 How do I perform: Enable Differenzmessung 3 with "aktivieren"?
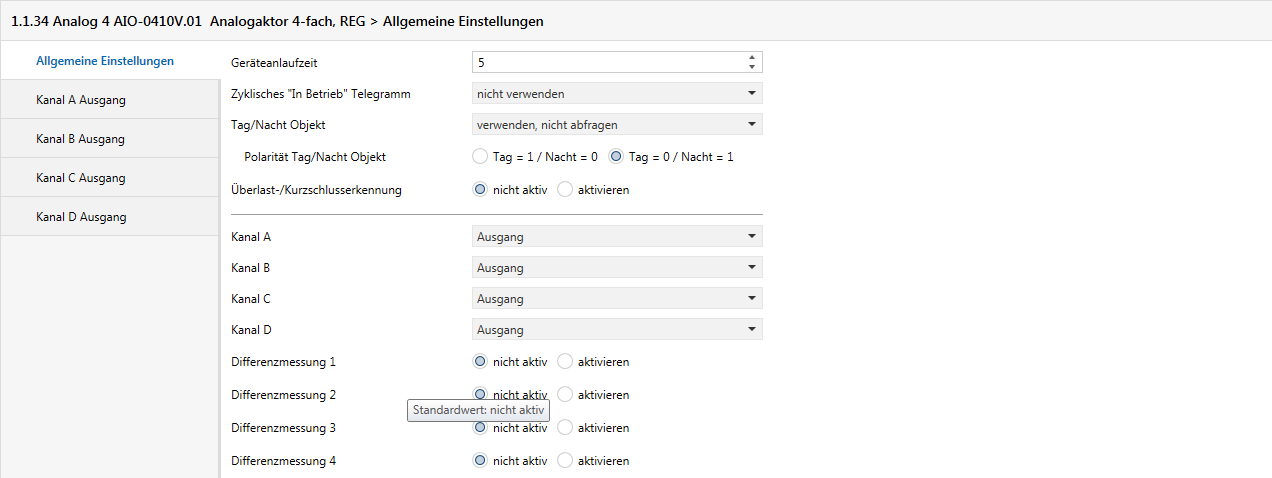click(565, 428)
